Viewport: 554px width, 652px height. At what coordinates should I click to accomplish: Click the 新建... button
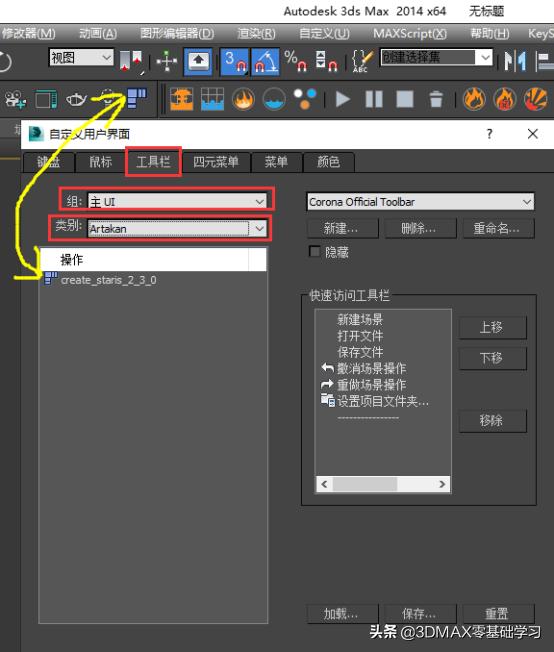pos(343,228)
